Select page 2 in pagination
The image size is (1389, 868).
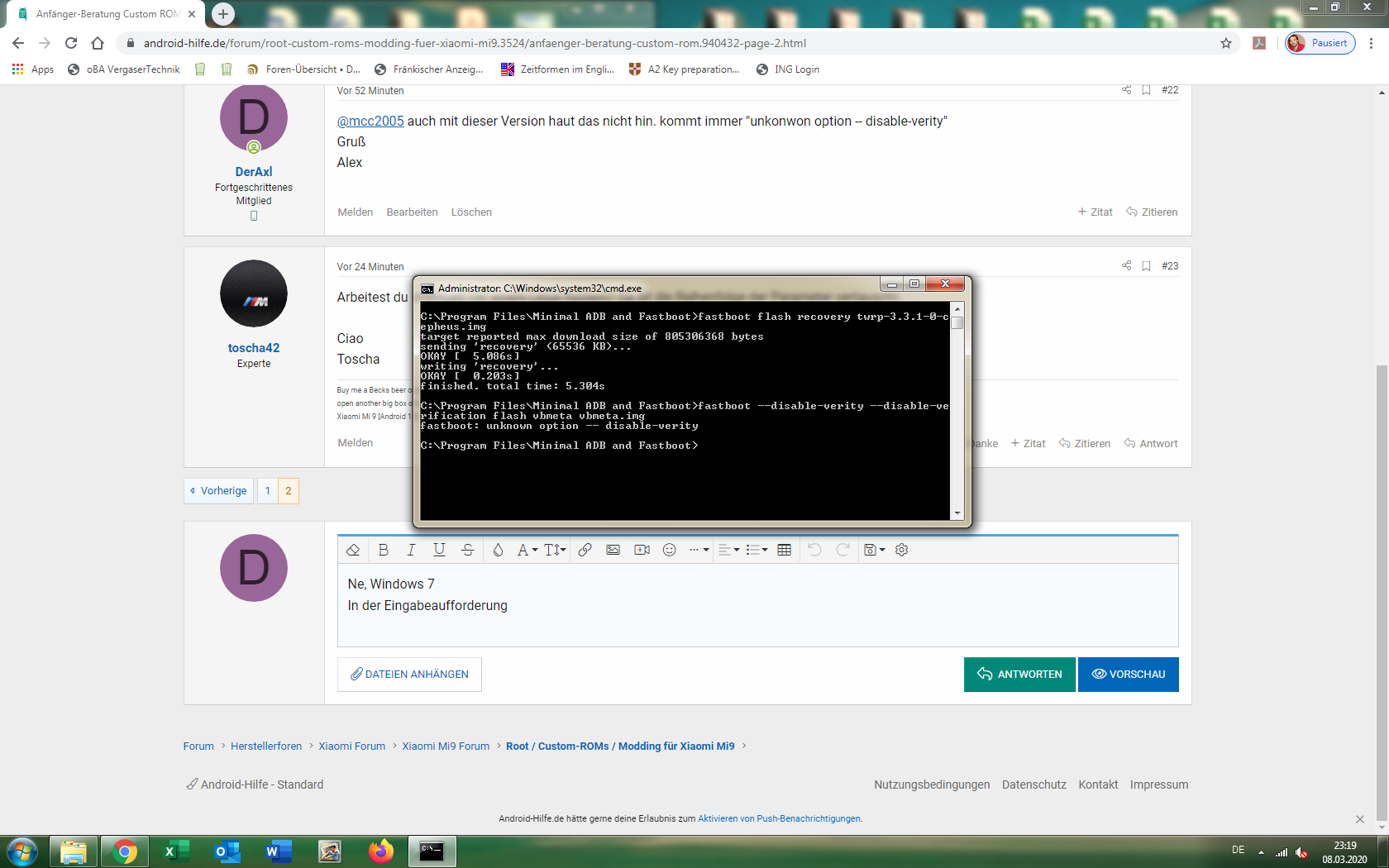(x=289, y=491)
